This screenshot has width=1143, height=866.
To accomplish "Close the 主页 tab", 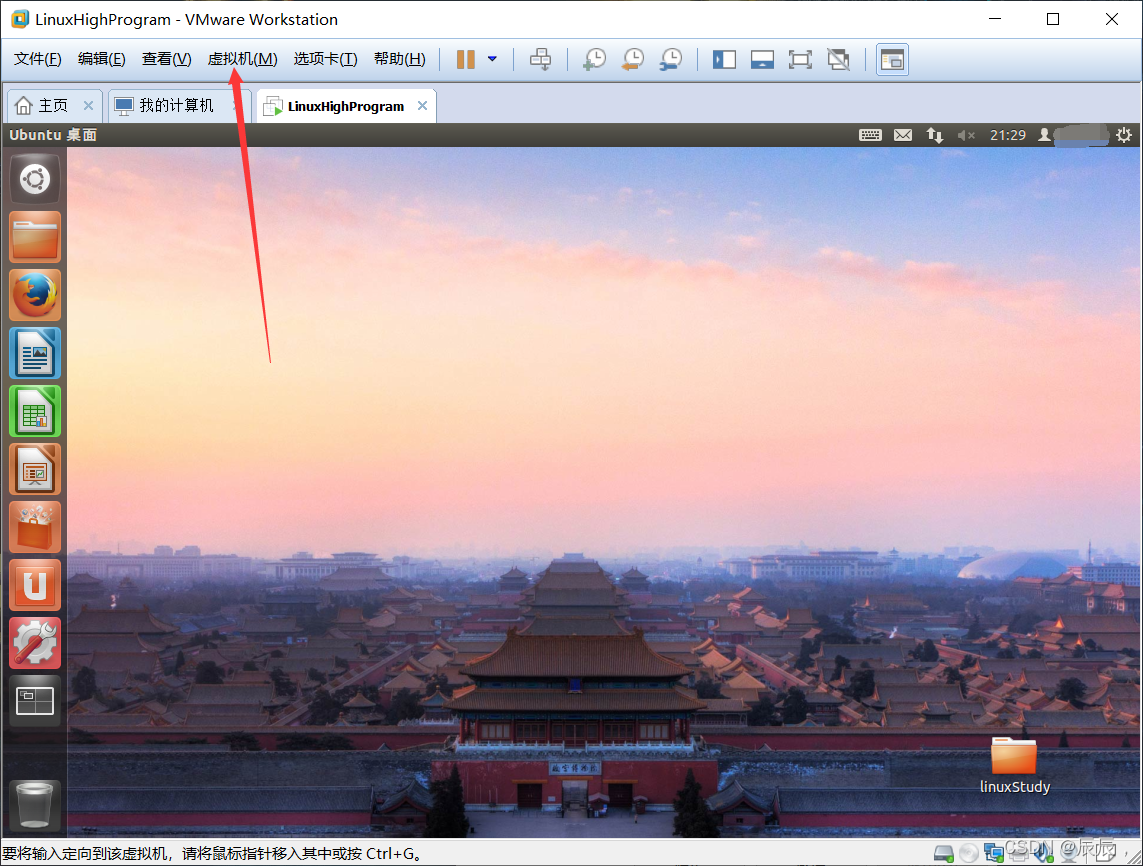I will tap(88, 106).
